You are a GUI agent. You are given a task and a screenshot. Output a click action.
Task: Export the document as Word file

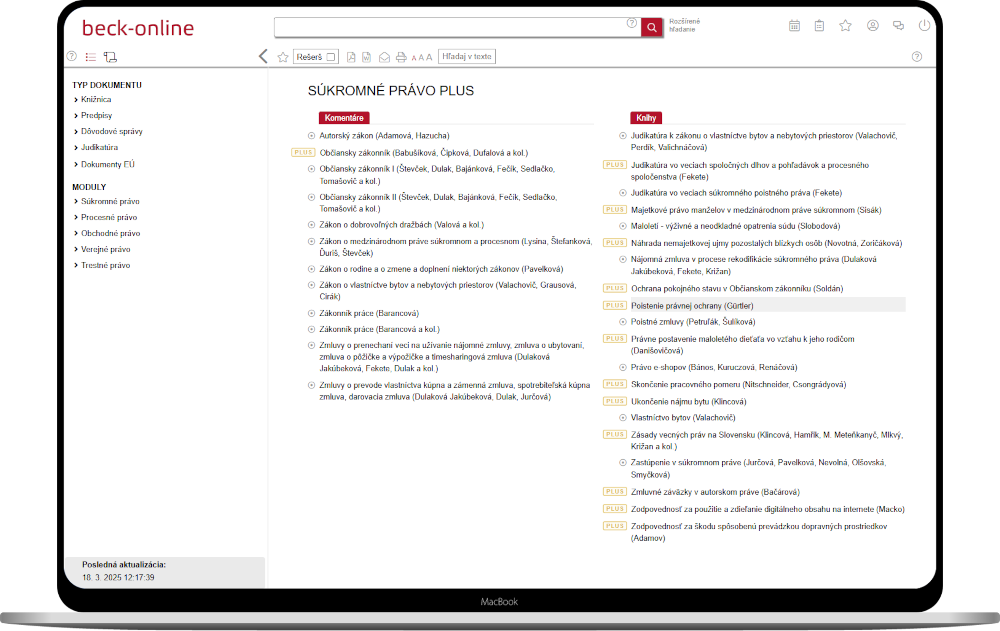367,57
